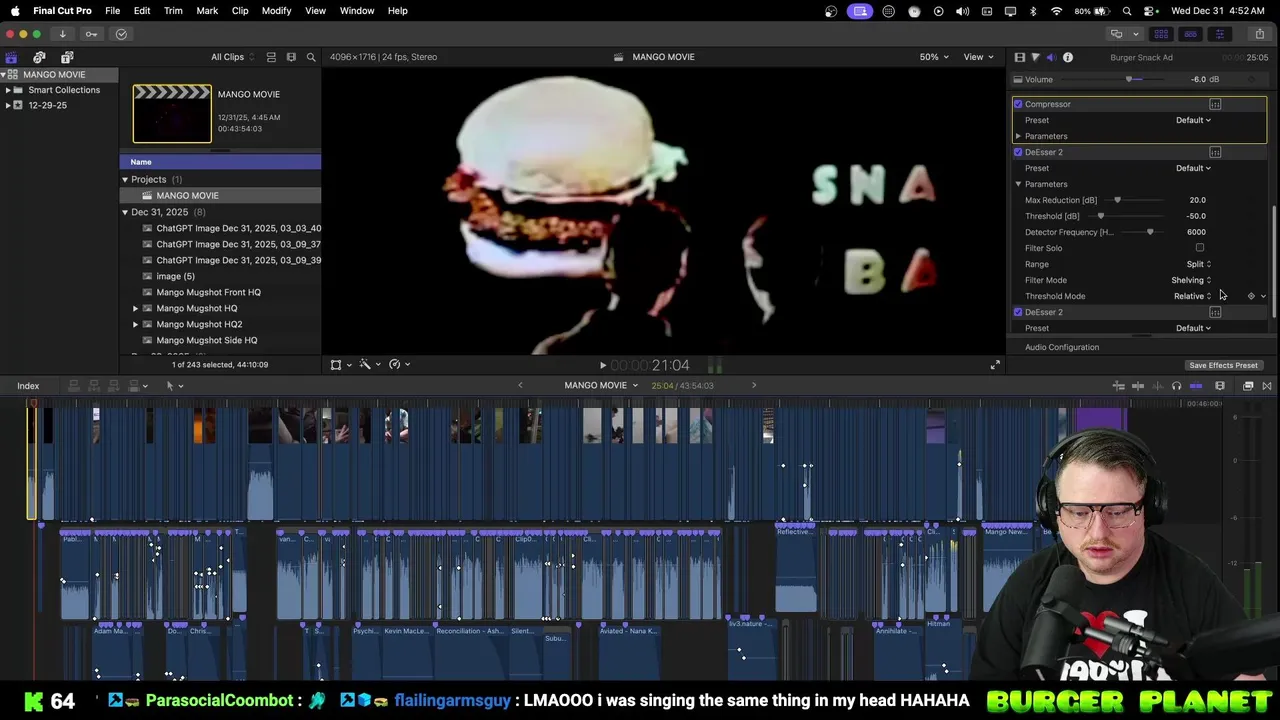This screenshot has height=720, width=1280.
Task: Open the Threshold Mode Relative dropdown
Action: (1192, 296)
